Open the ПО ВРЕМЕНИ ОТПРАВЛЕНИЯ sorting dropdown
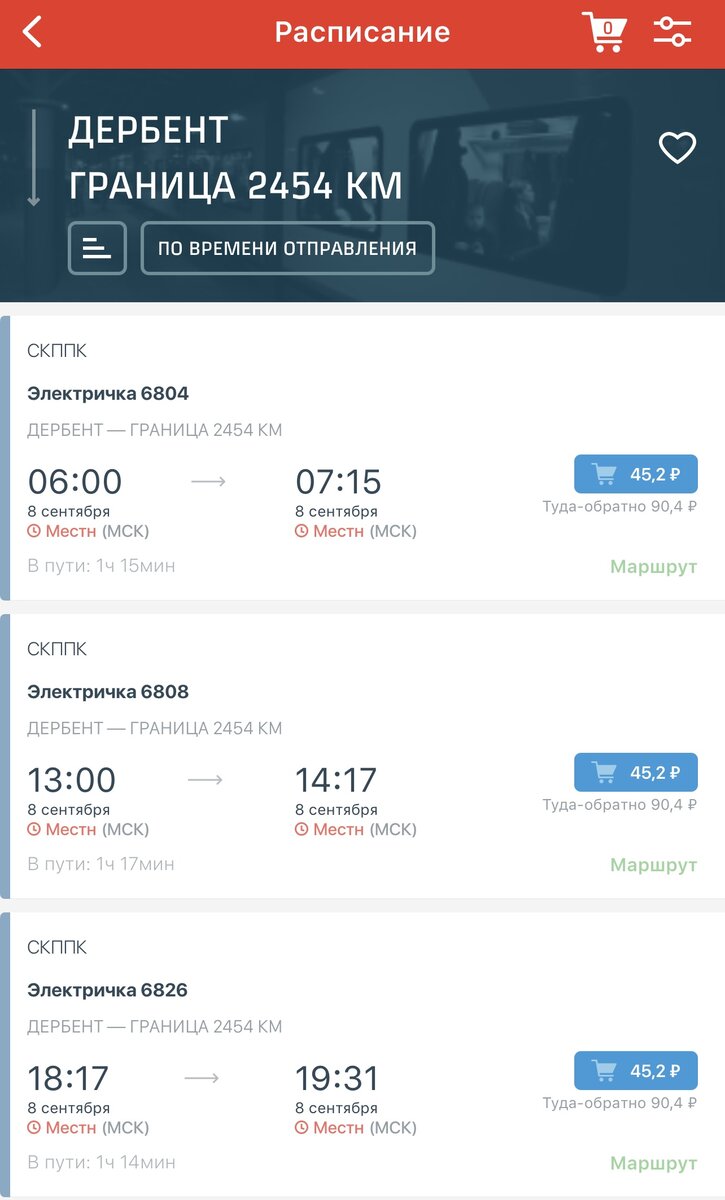 286,248
